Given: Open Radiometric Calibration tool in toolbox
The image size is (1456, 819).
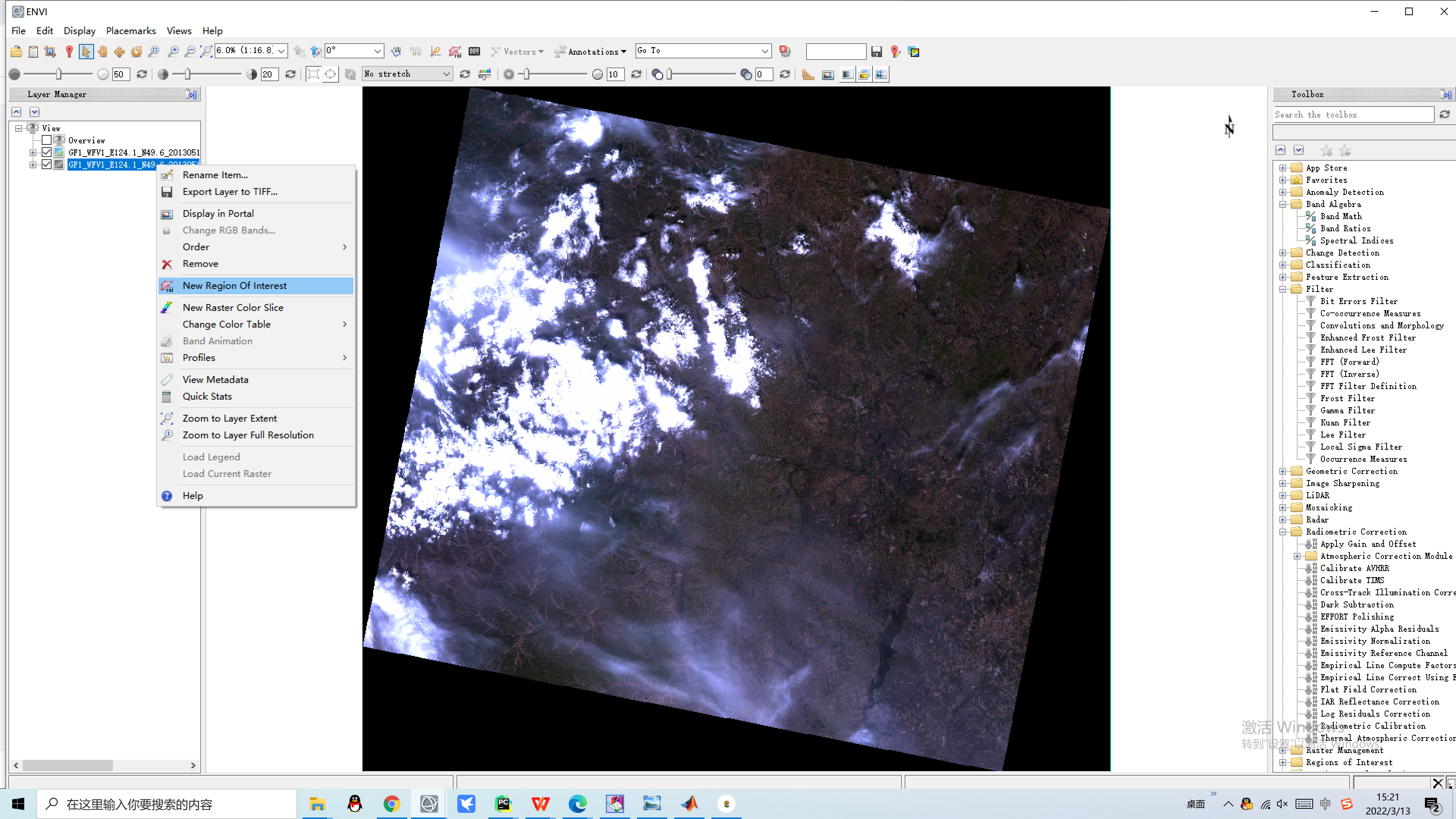Looking at the screenshot, I should [1372, 726].
